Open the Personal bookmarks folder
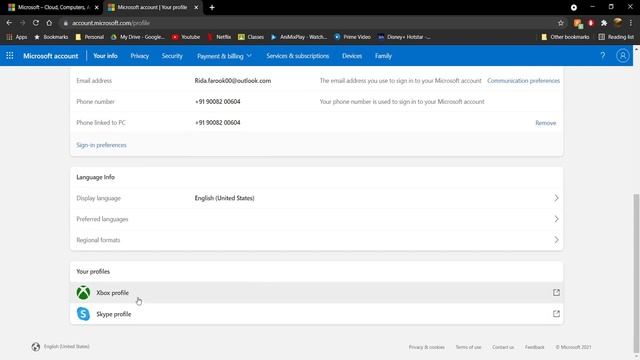640x360 pixels. (x=89, y=37)
